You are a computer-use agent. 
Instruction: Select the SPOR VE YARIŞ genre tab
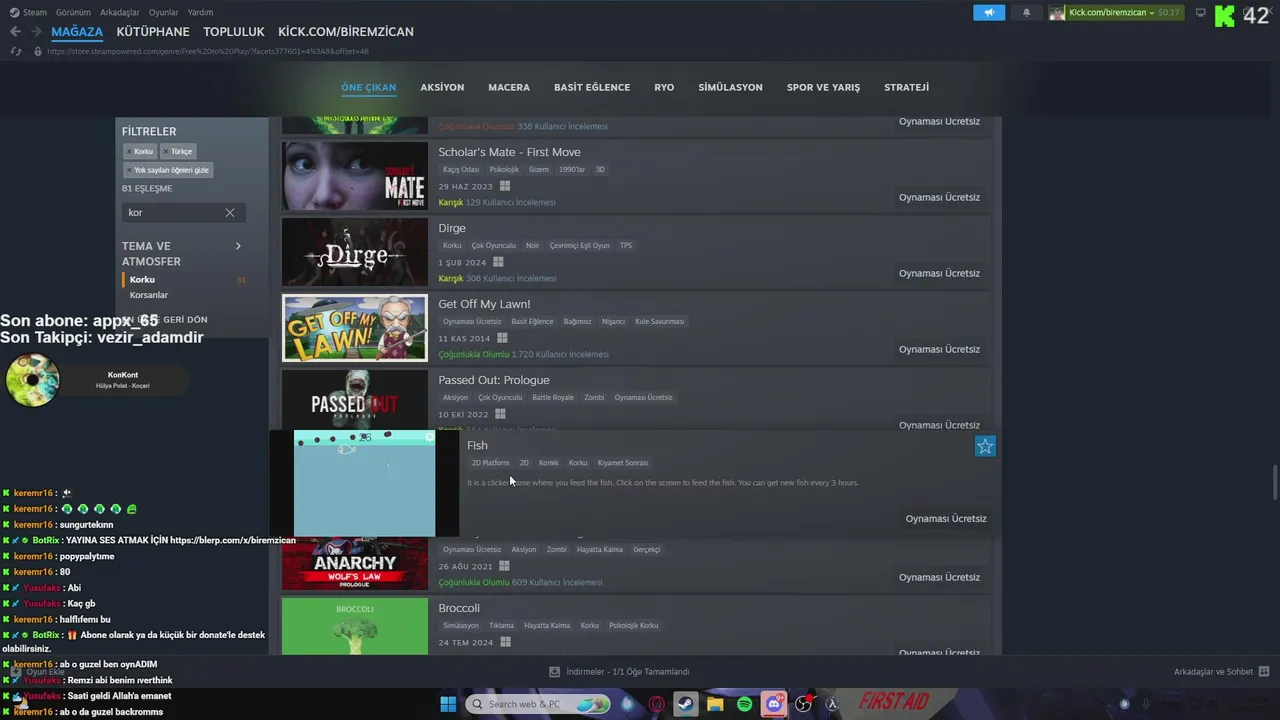click(823, 87)
